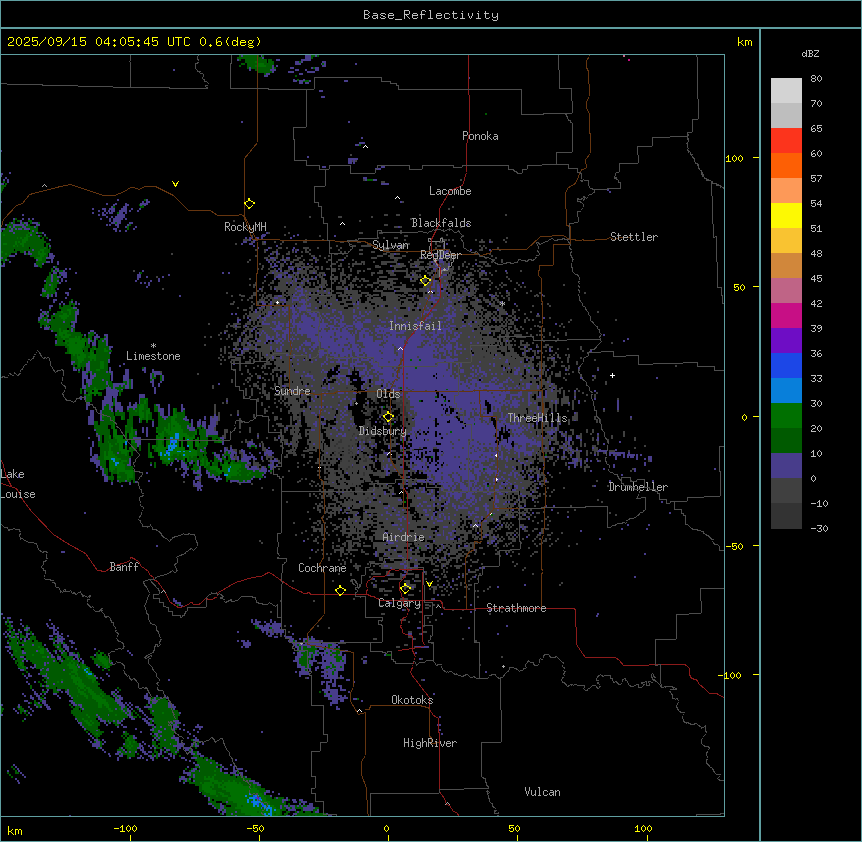Viewport: 862px width, 842px height.
Task: Select the royal blue 33-36 dBZ legend swatch
Action: [786, 366]
